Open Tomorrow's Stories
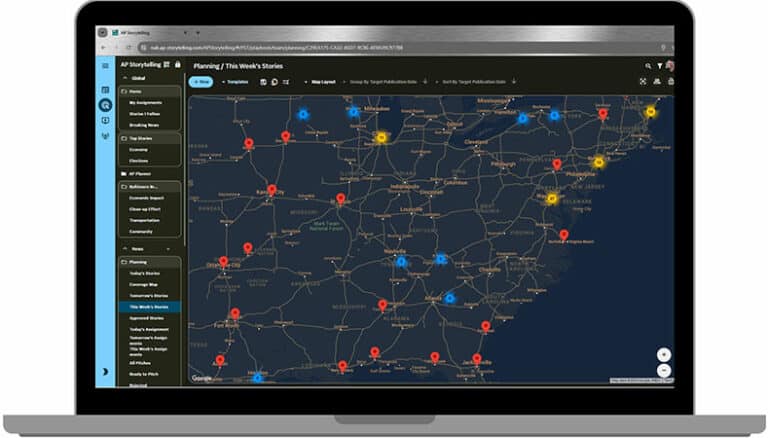The height and width of the screenshot is (438, 768). 148,296
